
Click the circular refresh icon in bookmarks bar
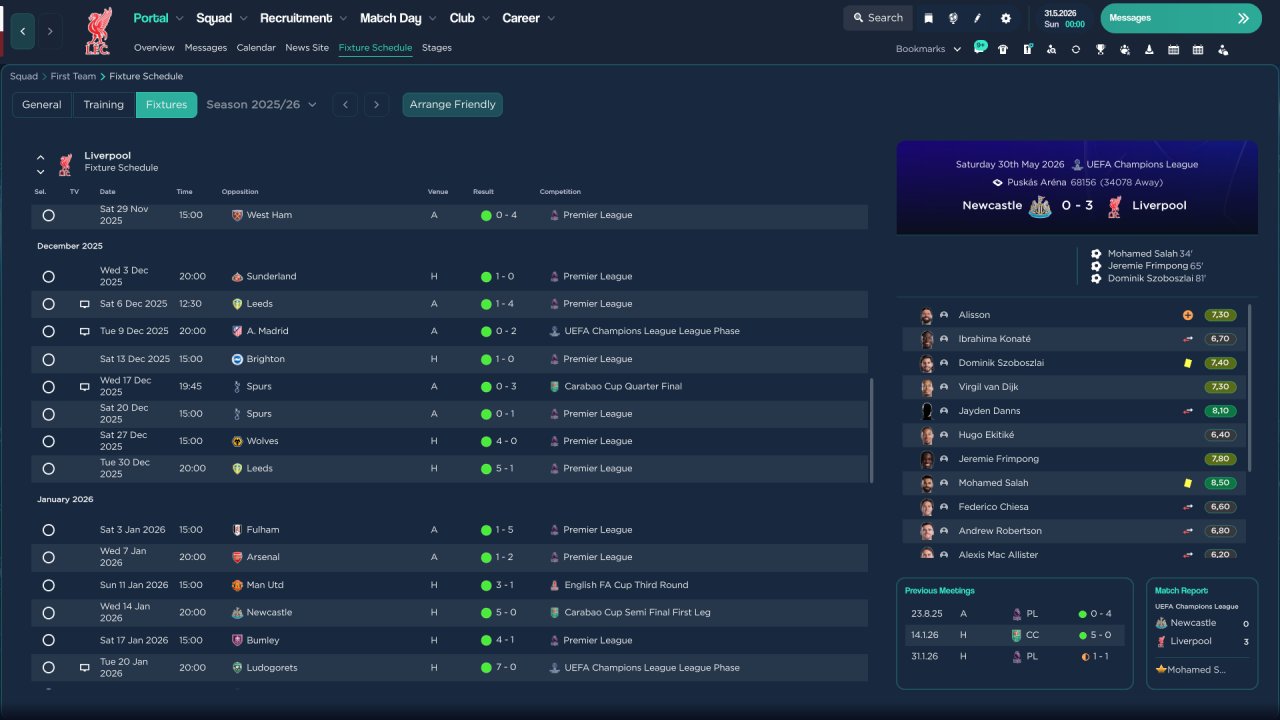[1076, 49]
